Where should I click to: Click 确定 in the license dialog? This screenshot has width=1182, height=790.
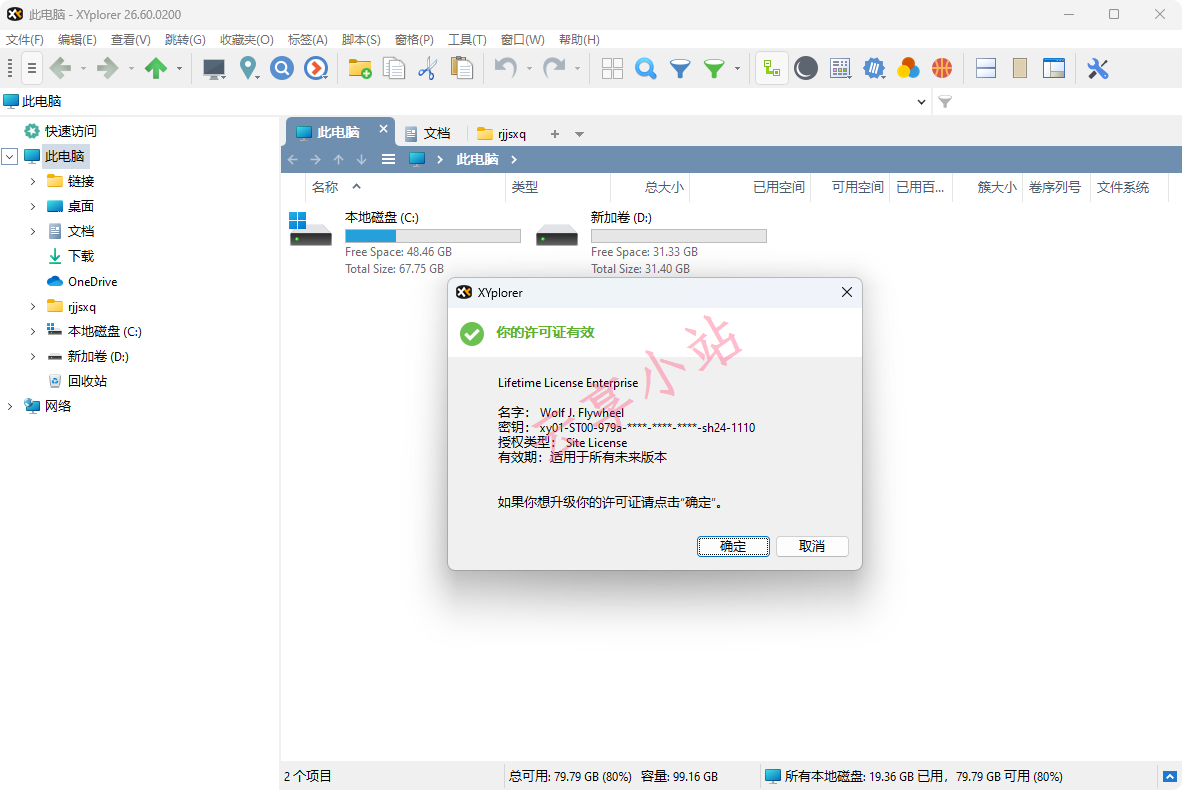pyautogui.click(x=733, y=547)
